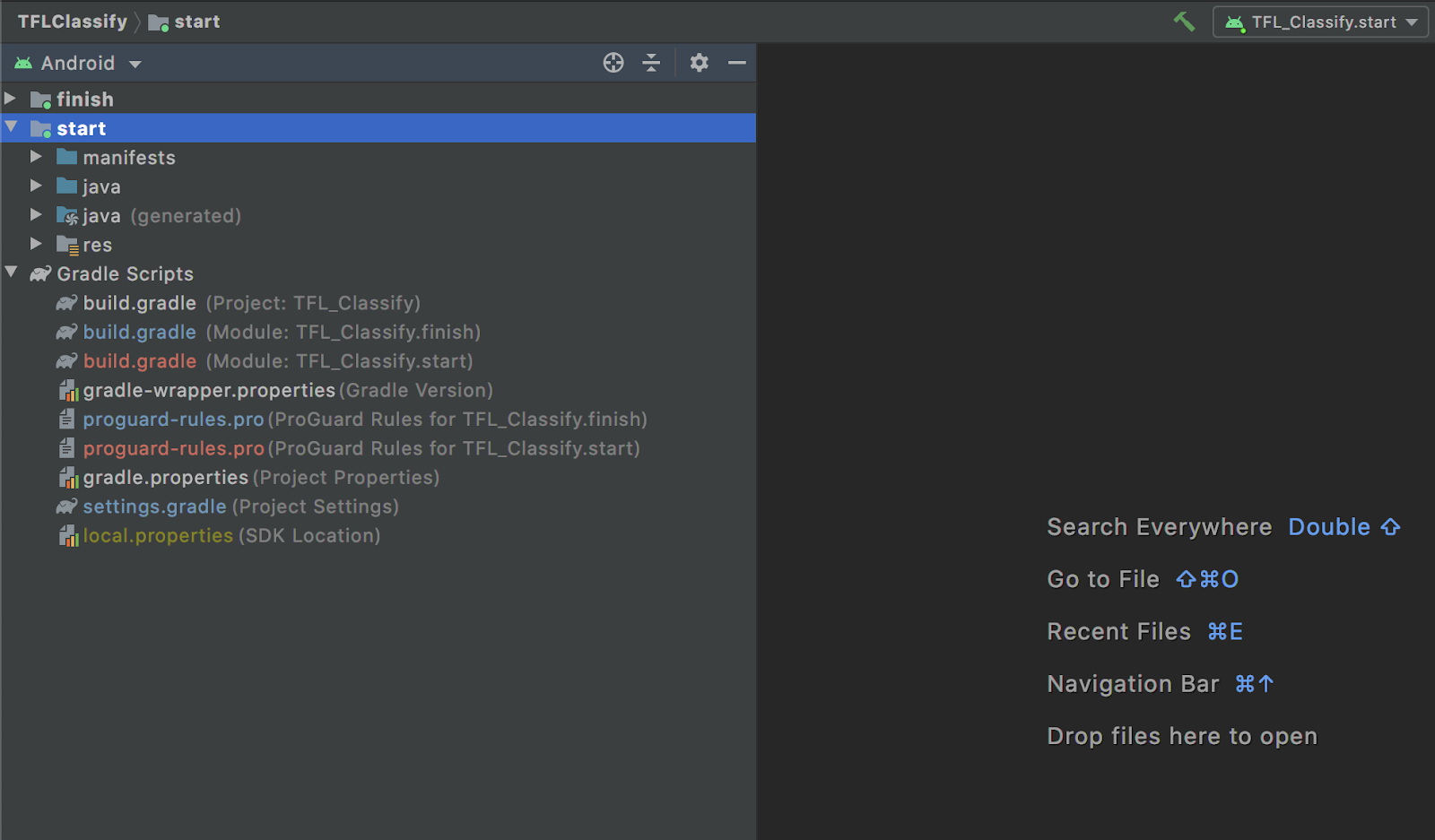Click the gradle-wrapper.properties file icon
Viewport: 1435px width, 840px height.
click(68, 391)
